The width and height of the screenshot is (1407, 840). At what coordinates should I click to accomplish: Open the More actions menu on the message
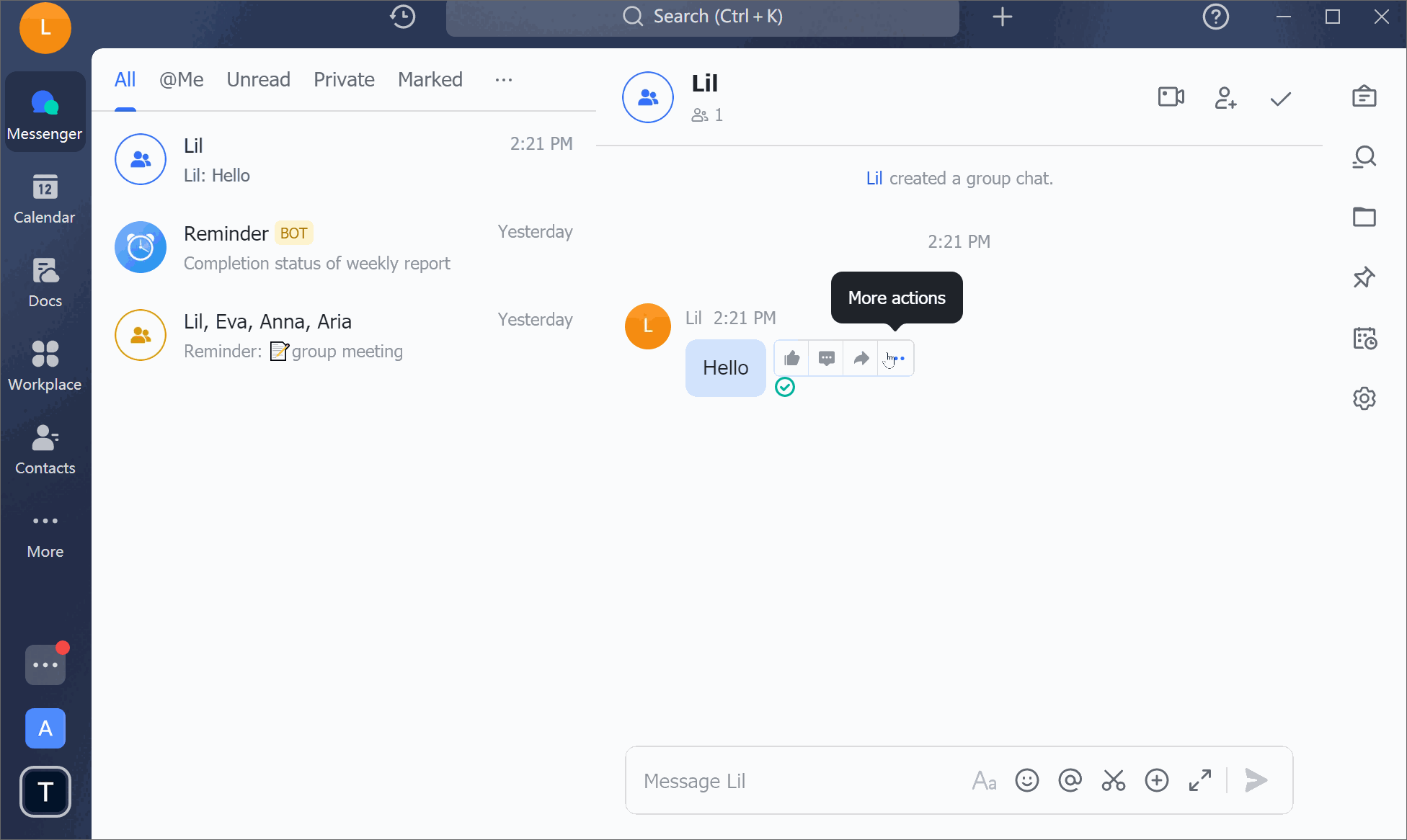click(x=895, y=358)
